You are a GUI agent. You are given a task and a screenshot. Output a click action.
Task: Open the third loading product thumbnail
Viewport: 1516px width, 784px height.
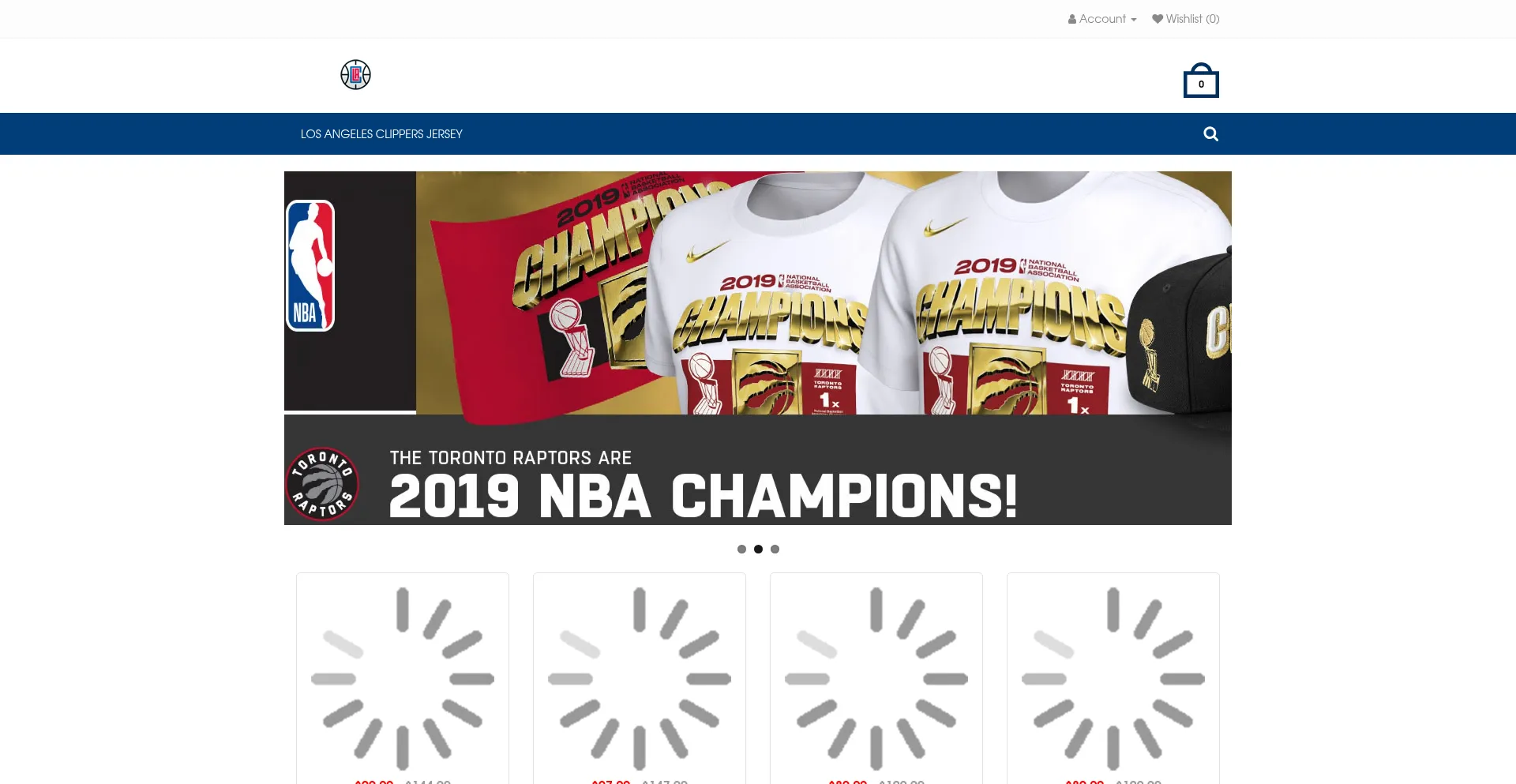pyautogui.click(x=876, y=678)
